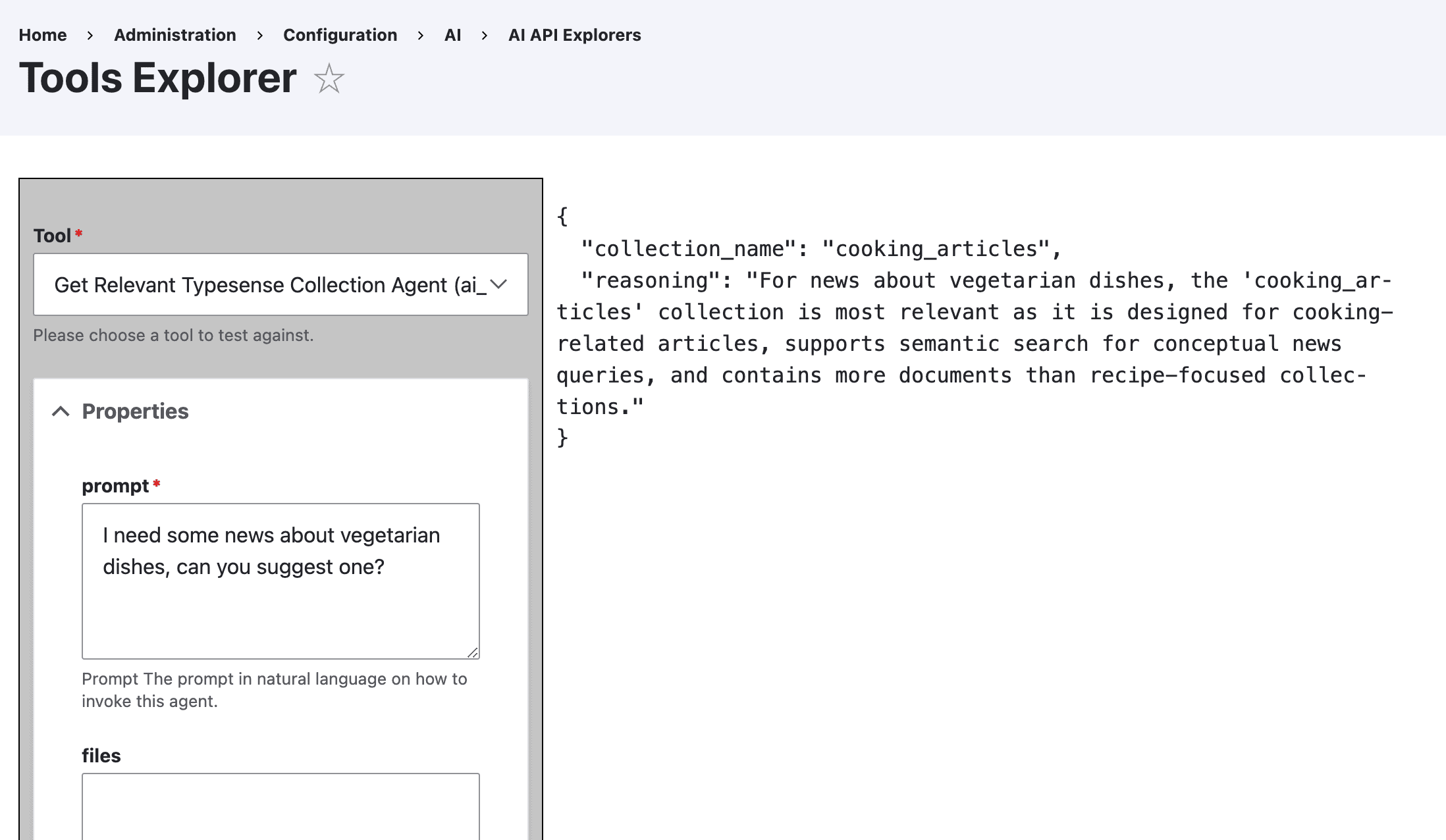
Task: Click the required-field asterisk next to Tool
Action: coord(78,232)
